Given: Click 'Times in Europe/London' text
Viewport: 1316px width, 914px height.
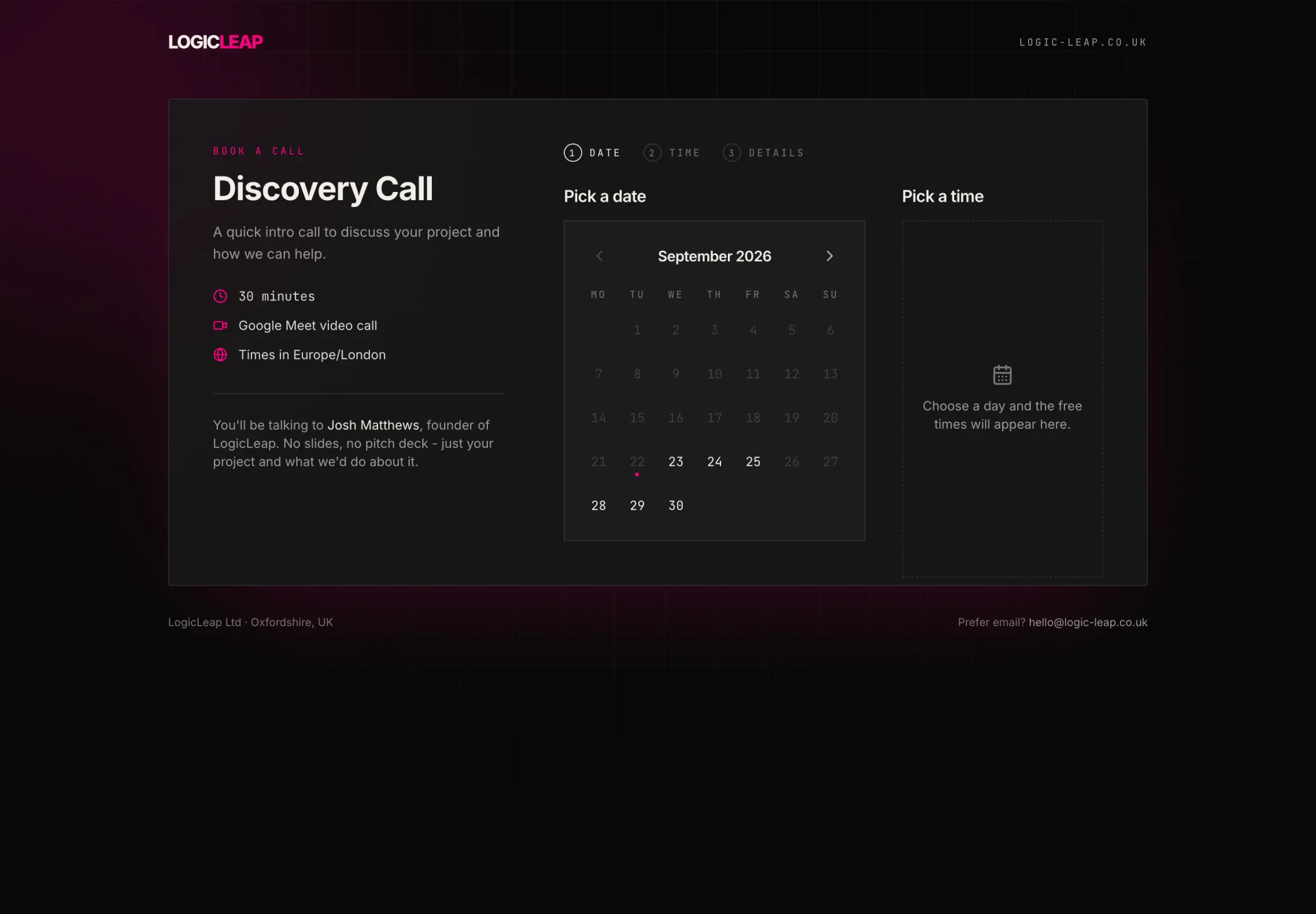Looking at the screenshot, I should click(312, 354).
